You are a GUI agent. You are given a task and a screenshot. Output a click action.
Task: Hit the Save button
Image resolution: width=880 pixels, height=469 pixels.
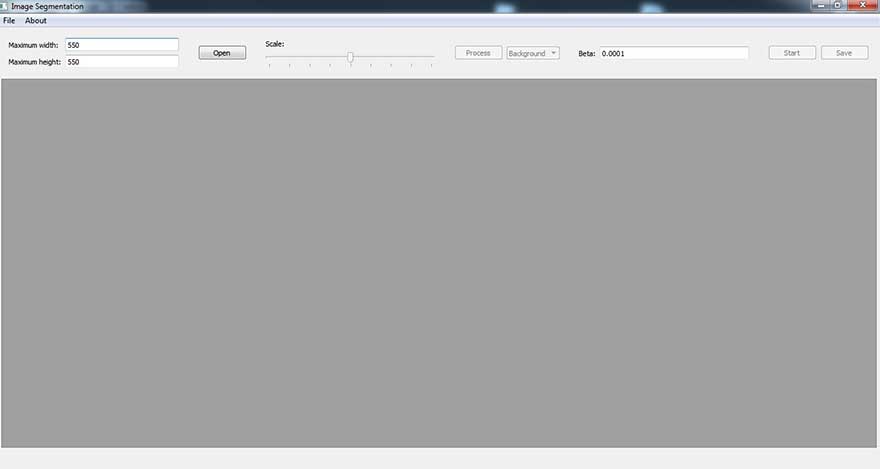click(844, 53)
